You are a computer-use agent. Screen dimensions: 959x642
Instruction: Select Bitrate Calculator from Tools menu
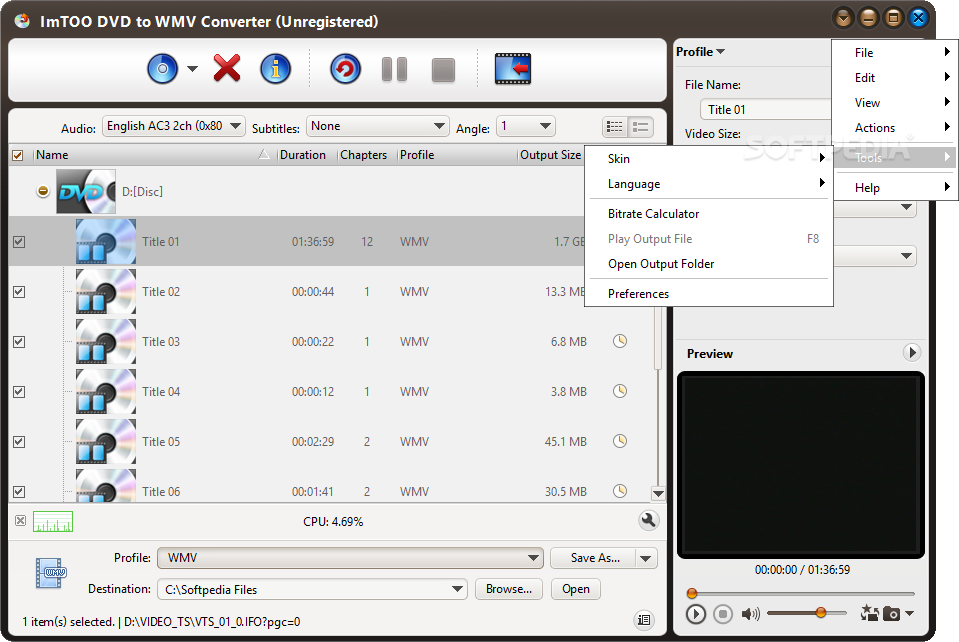709,214
